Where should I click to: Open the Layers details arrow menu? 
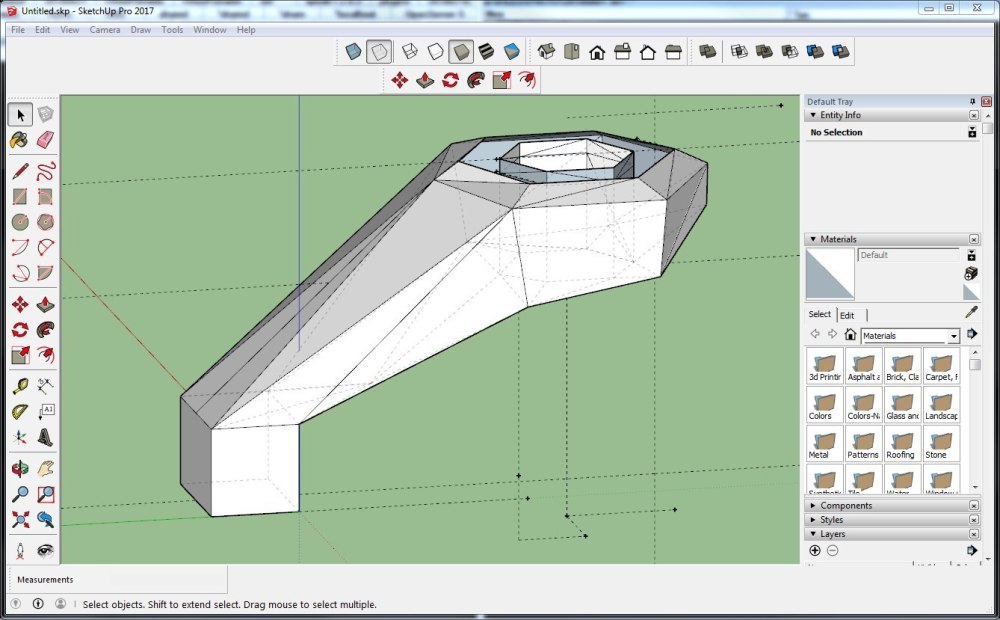(x=972, y=550)
